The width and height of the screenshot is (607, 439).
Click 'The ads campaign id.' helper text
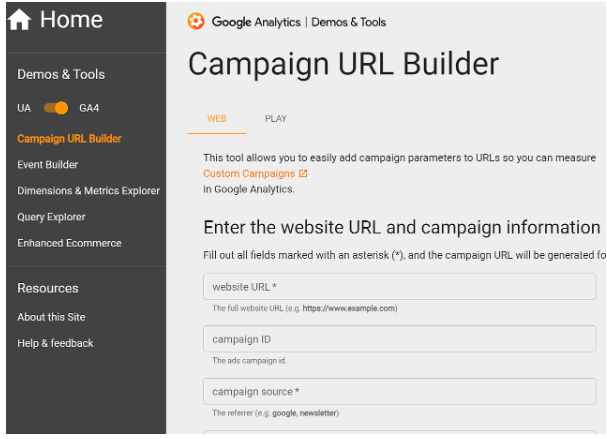249,360
